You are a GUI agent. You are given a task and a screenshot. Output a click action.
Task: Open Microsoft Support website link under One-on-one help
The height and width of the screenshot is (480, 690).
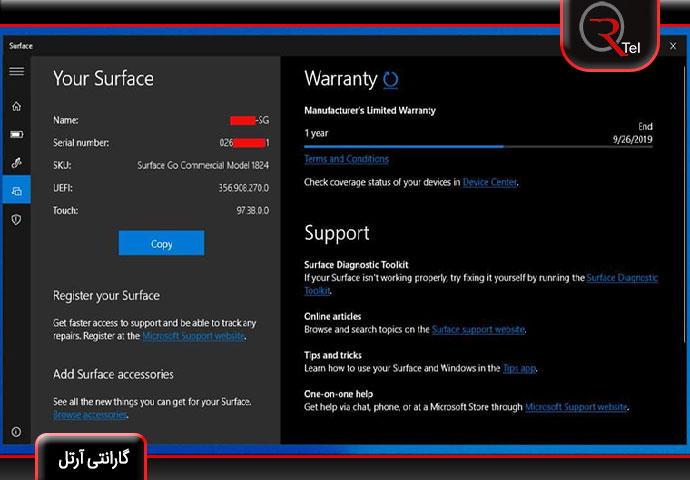tap(576, 407)
